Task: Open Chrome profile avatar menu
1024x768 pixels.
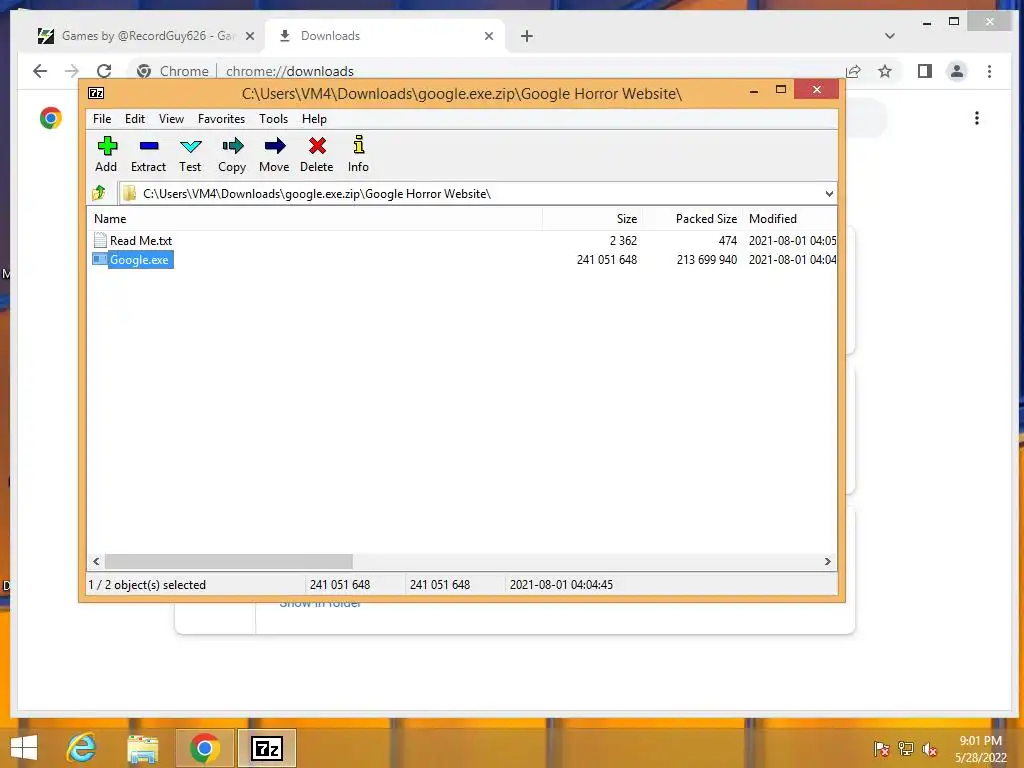Action: (x=957, y=71)
